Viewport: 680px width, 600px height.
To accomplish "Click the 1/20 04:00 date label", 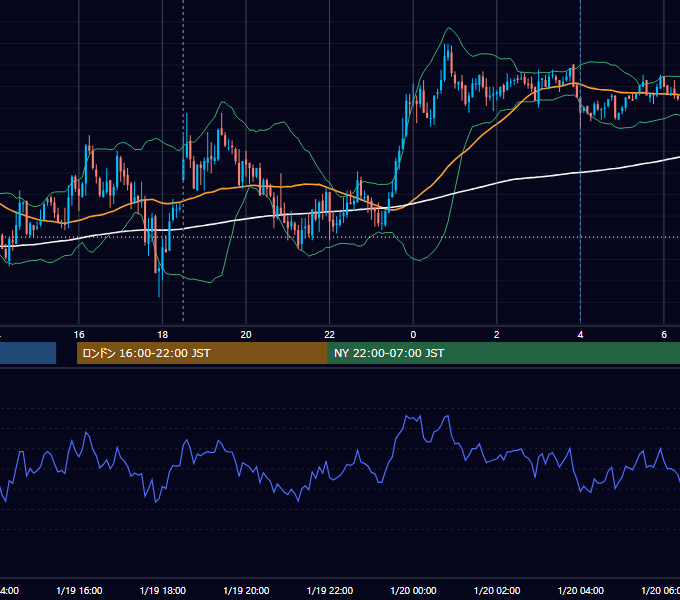I will pyautogui.click(x=581, y=590).
